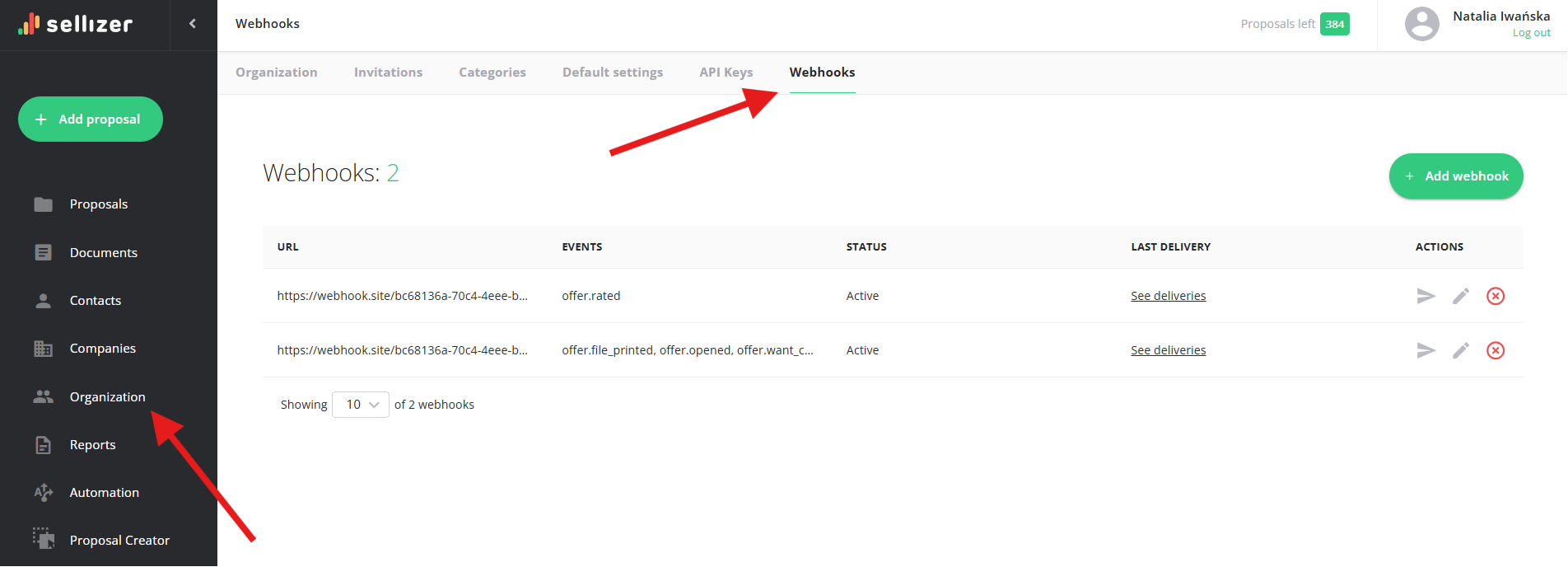Open Reports in the sidebar
The height and width of the screenshot is (567, 1568).
click(93, 445)
